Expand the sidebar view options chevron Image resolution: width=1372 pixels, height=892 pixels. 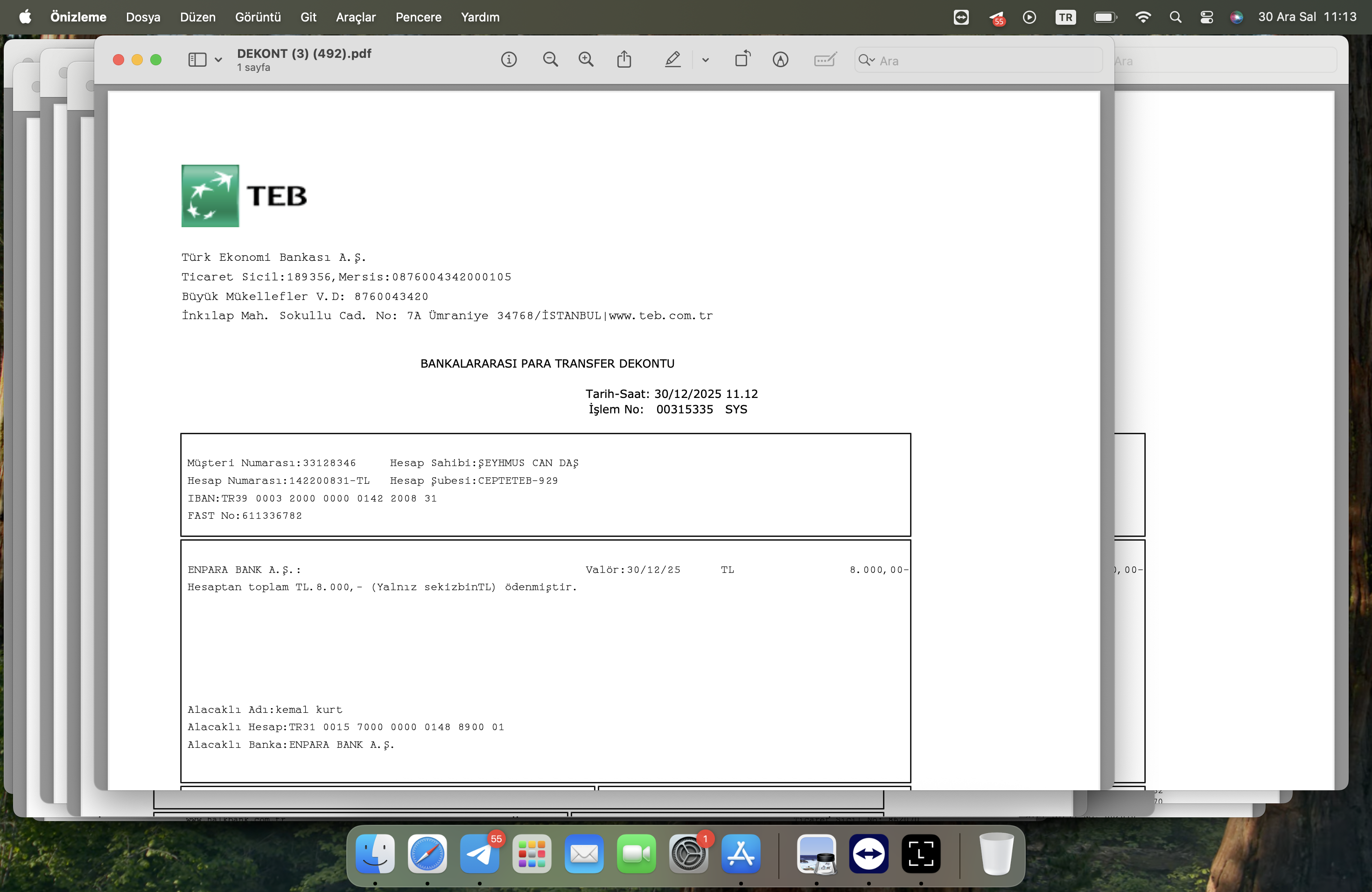click(218, 60)
